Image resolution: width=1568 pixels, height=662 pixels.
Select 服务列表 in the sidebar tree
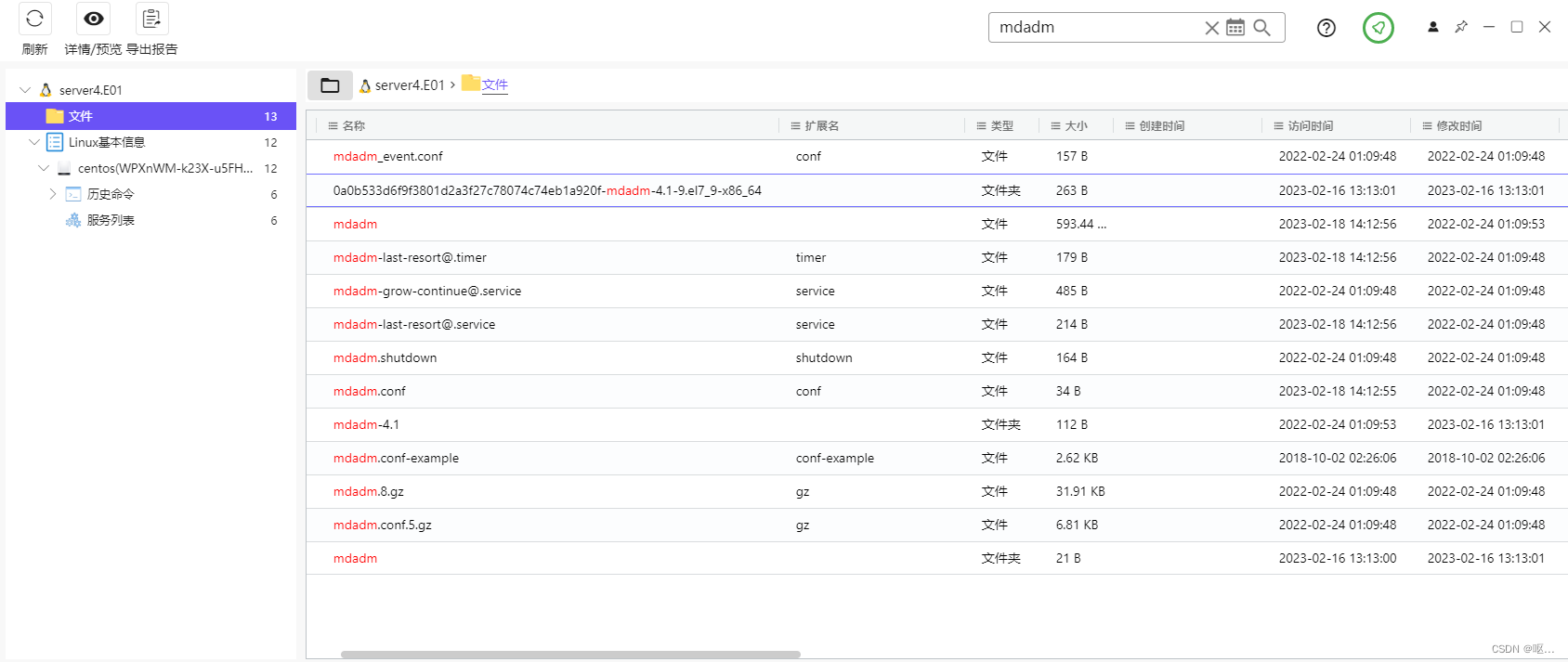(111, 220)
